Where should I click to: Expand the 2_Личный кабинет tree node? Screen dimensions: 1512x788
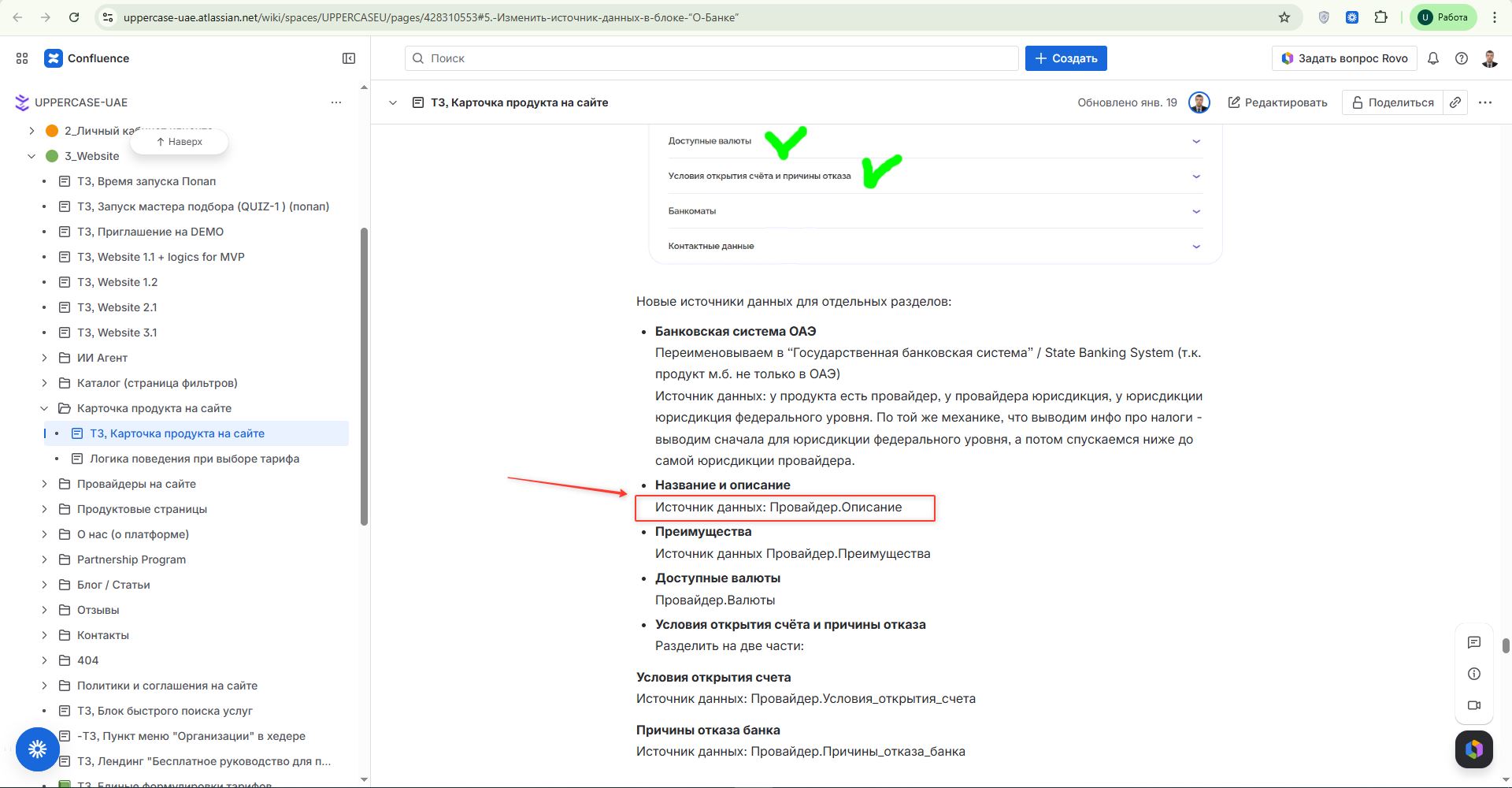click(x=31, y=131)
